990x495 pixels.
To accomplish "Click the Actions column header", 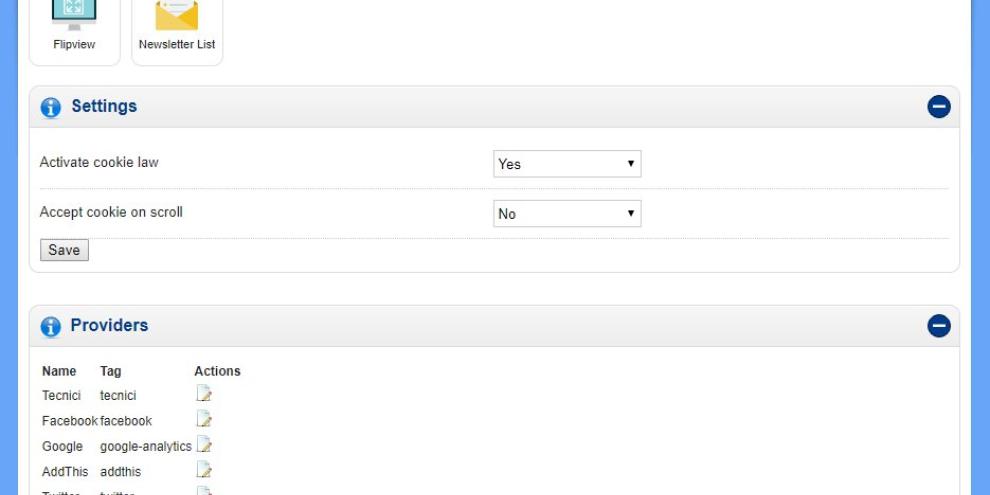I will [x=217, y=371].
